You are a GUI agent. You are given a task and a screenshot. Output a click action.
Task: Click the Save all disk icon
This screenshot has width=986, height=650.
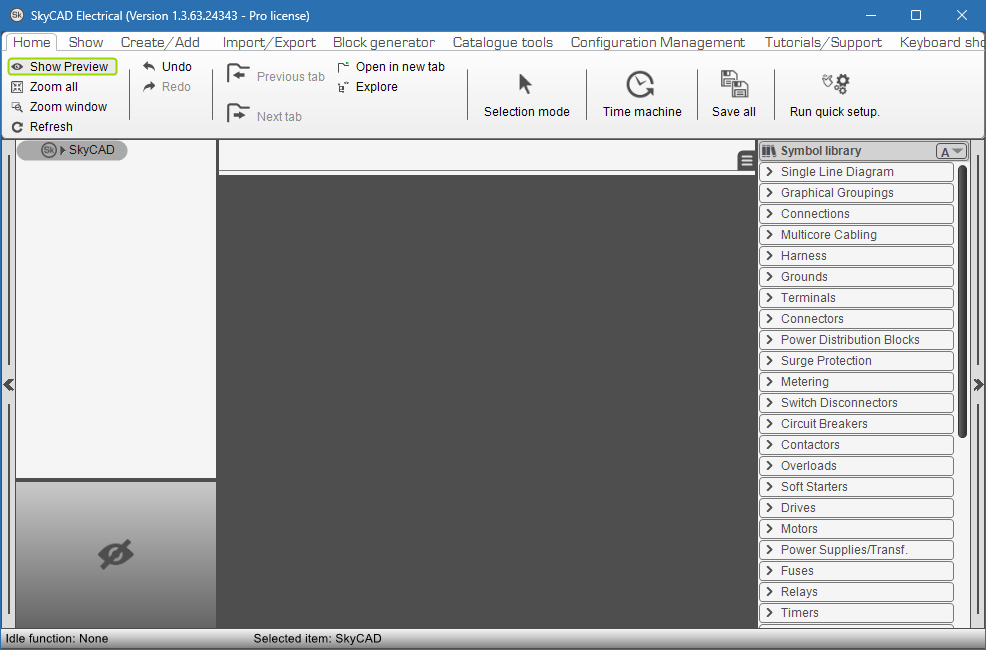734,85
